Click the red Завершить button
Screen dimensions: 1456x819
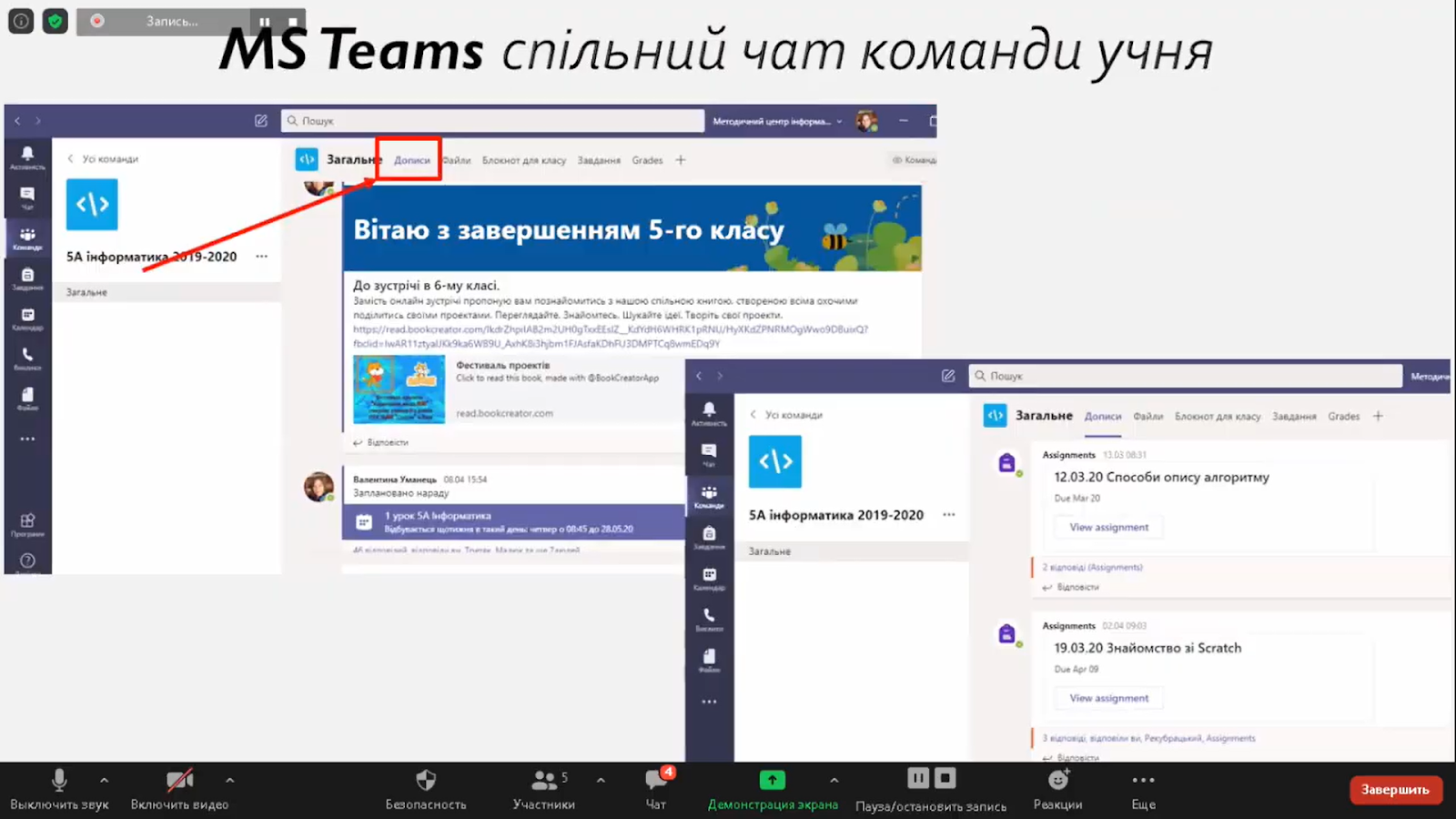1395,790
